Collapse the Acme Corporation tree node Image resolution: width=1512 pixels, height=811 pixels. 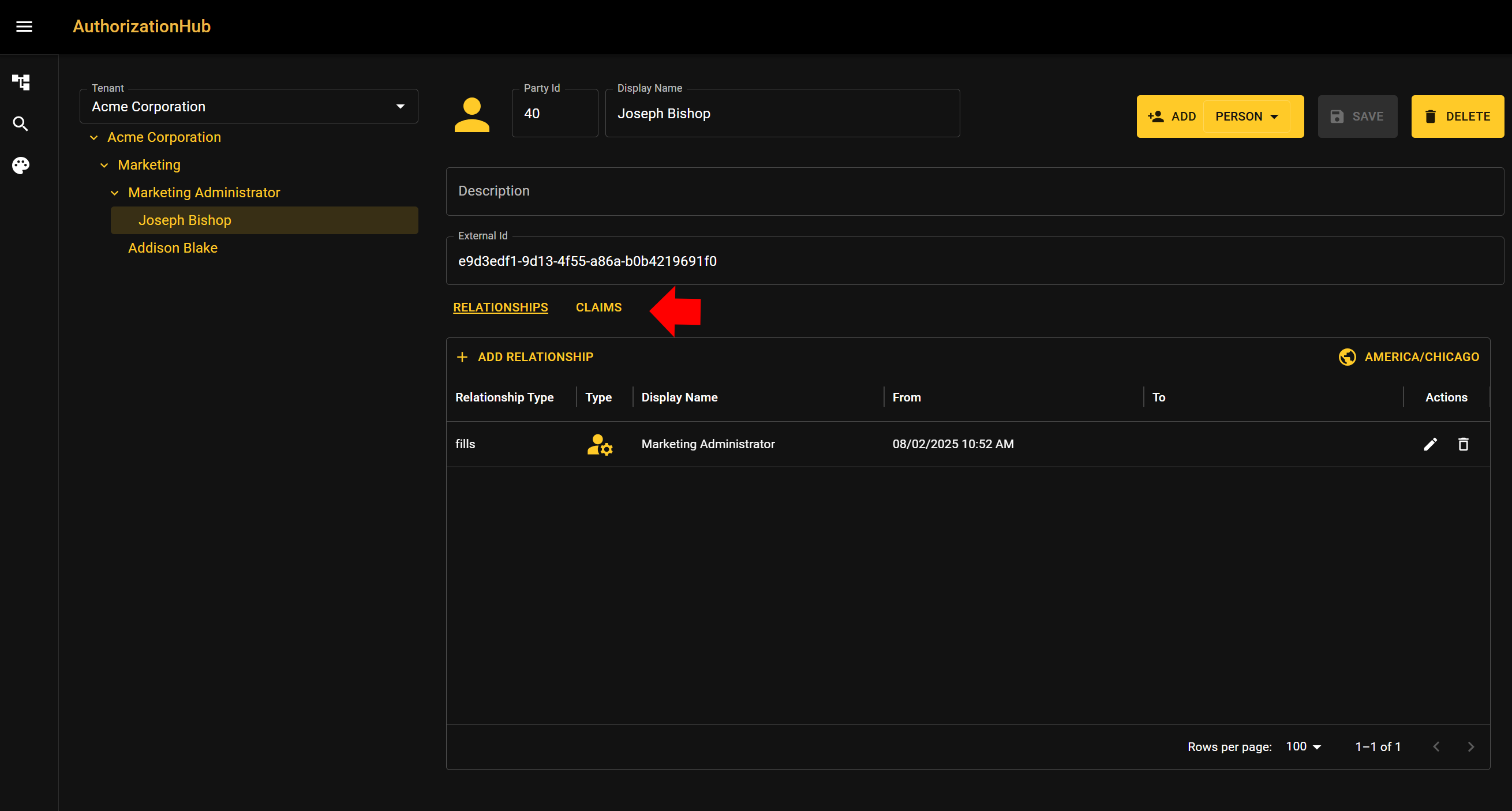(x=94, y=137)
